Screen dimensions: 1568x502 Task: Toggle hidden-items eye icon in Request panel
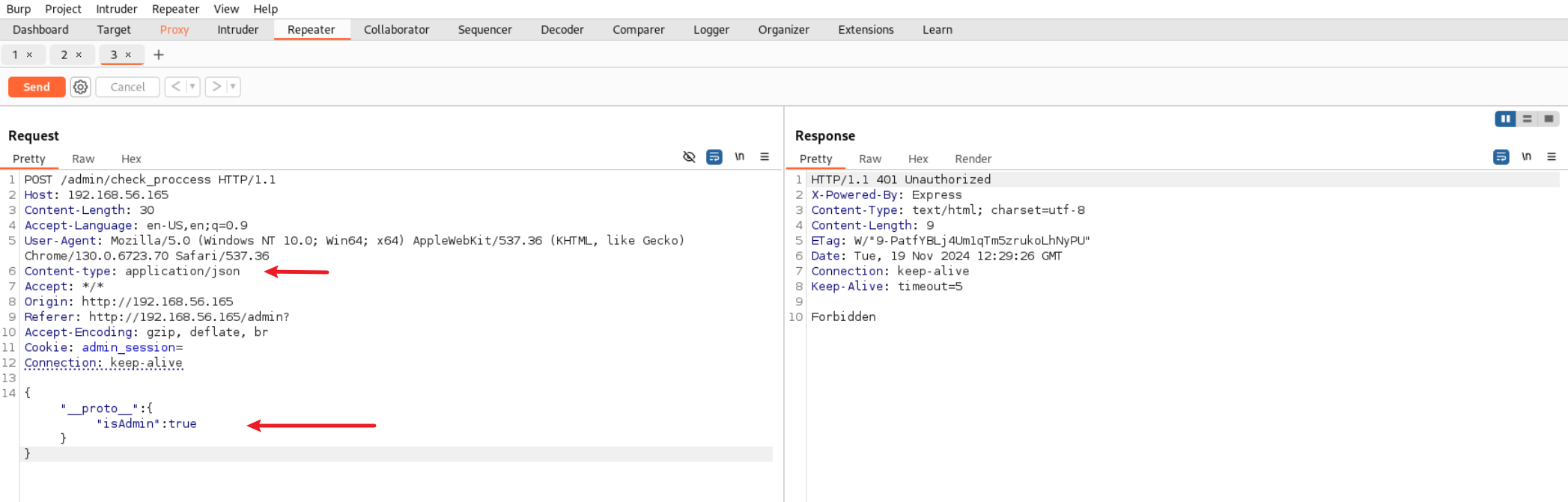[x=689, y=157]
